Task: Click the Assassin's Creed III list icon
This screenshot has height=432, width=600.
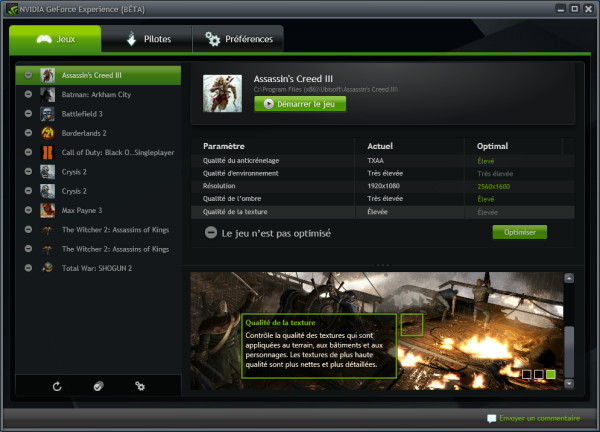Action: tap(47, 75)
